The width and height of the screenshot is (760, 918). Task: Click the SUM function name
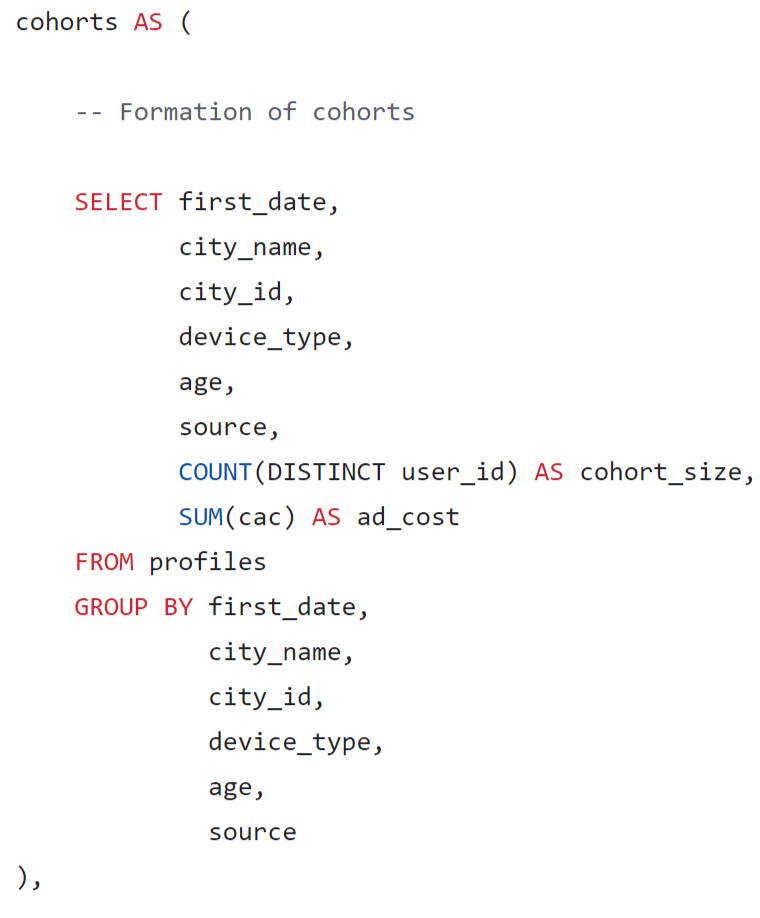tap(200, 517)
